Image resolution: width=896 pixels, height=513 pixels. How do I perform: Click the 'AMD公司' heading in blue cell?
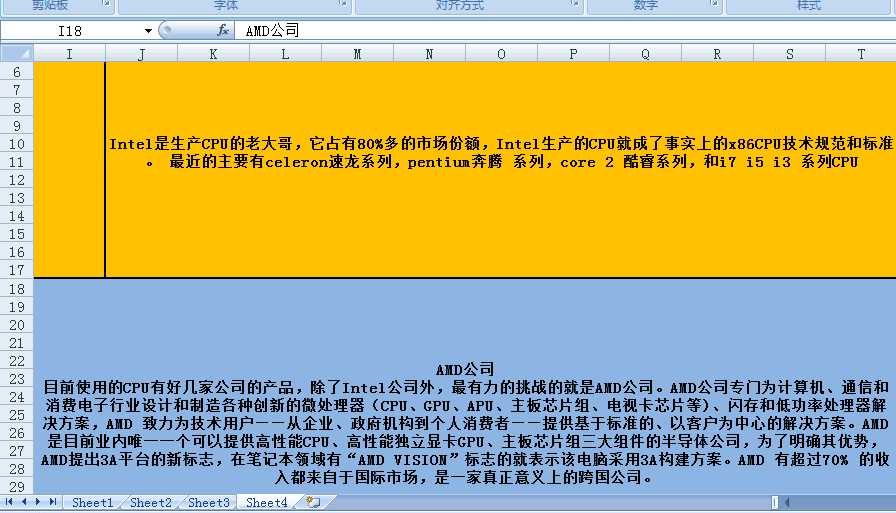tap(465, 369)
